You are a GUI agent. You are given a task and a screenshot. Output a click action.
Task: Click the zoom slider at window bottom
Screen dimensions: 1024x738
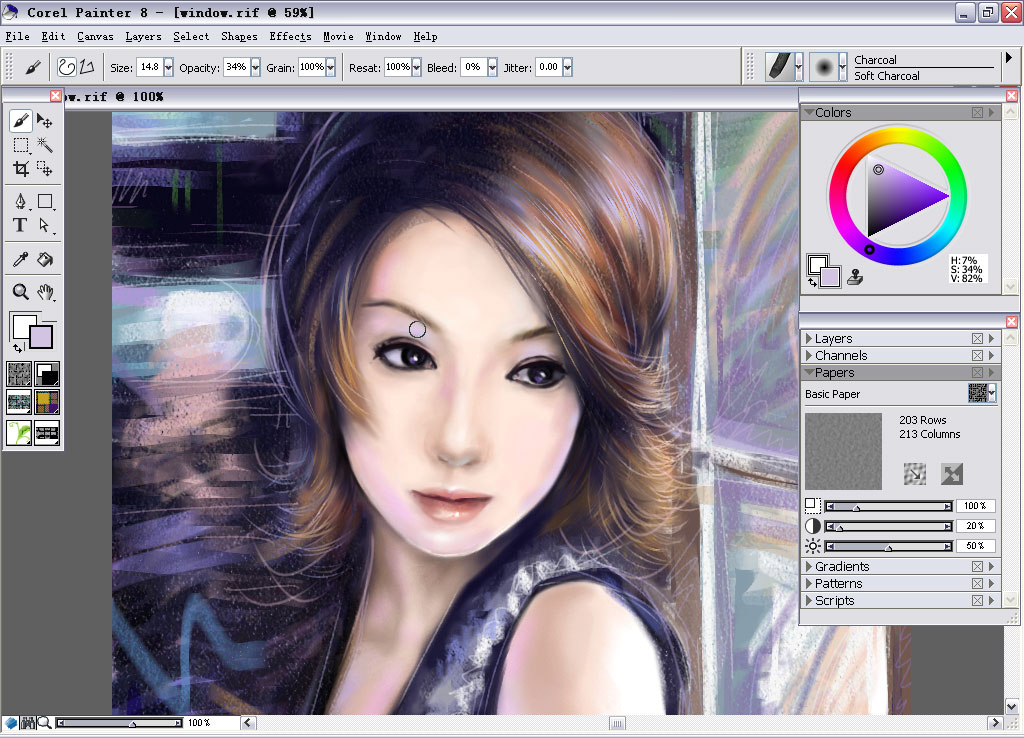point(120,723)
